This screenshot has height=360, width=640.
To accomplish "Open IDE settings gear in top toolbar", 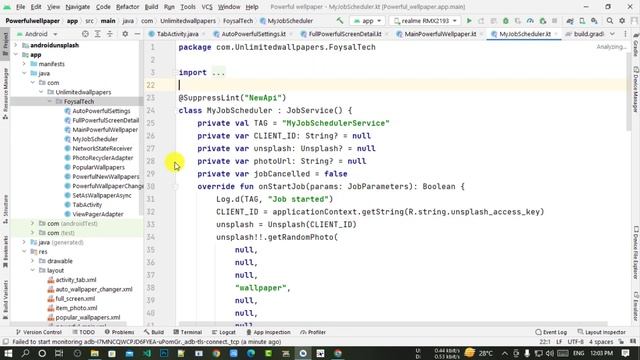I will [x=622, y=20].
